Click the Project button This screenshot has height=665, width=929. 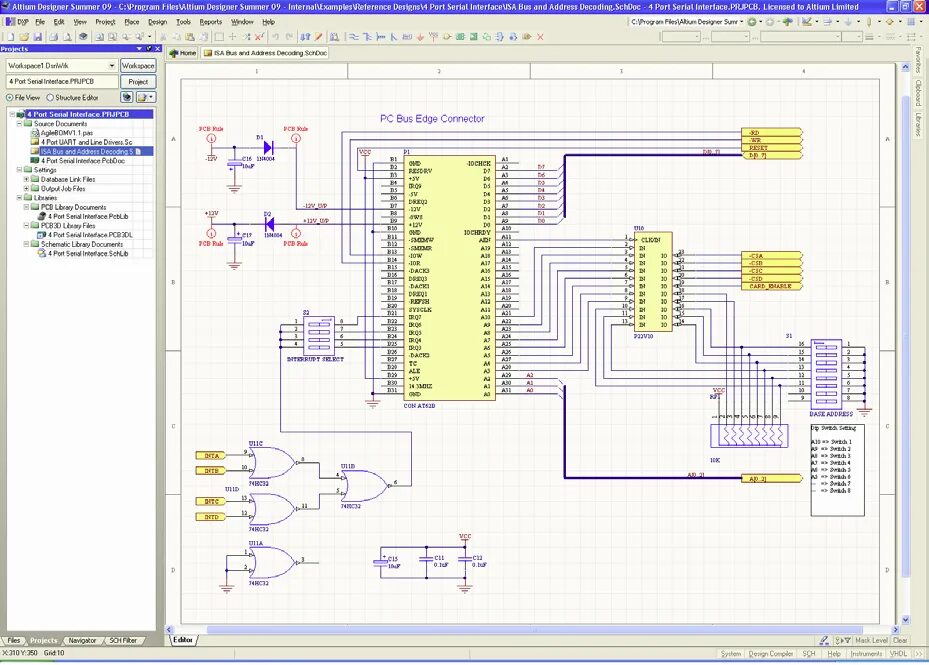coord(138,82)
